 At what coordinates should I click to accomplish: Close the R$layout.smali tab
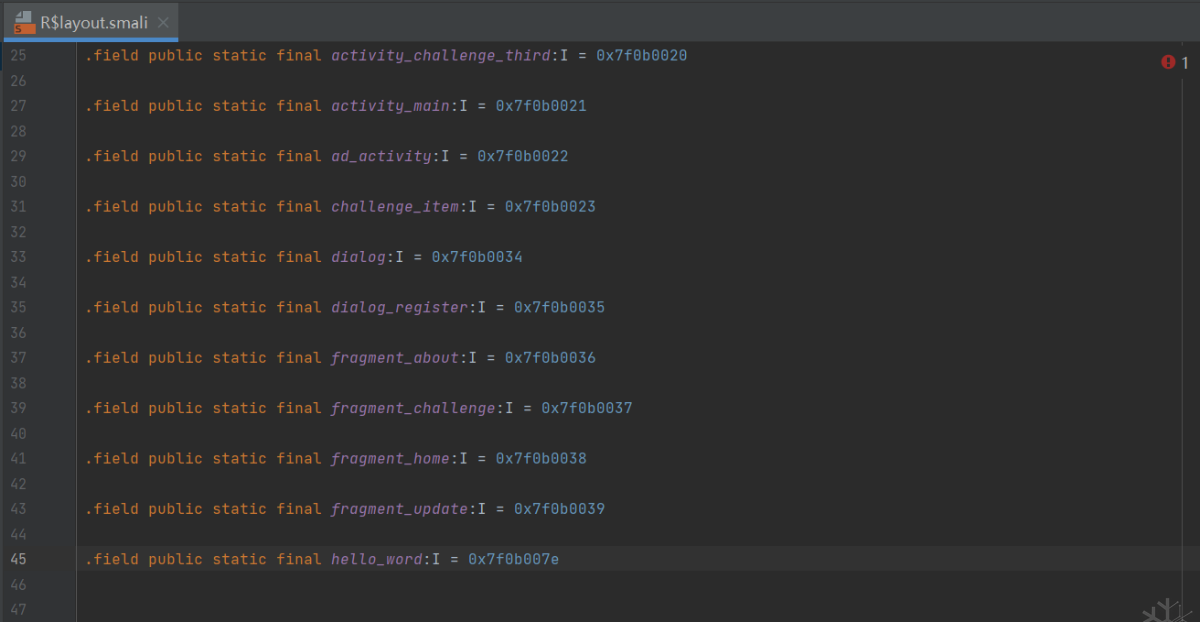click(x=163, y=21)
